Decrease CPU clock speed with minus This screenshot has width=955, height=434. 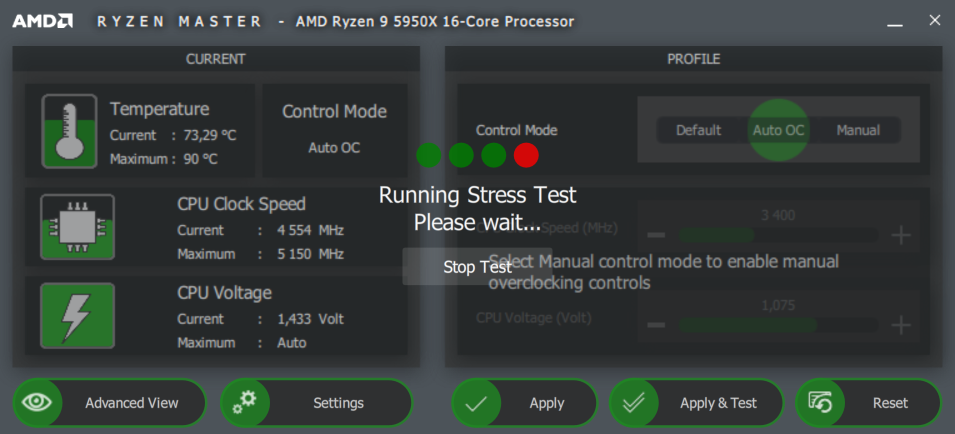[x=656, y=235]
